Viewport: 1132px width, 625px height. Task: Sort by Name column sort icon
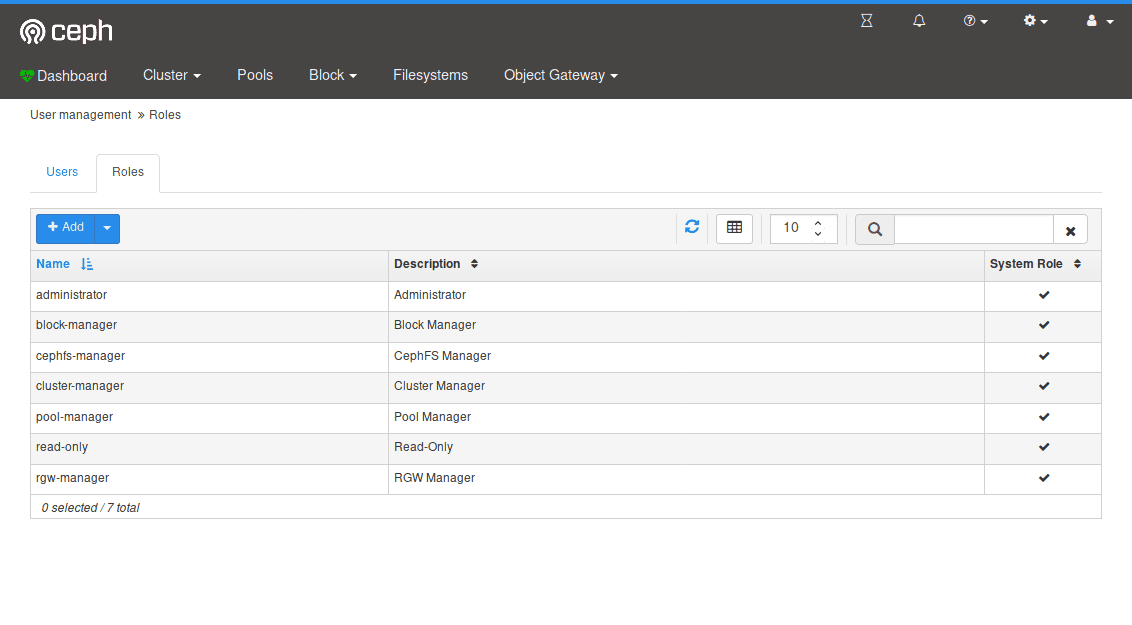(x=87, y=264)
